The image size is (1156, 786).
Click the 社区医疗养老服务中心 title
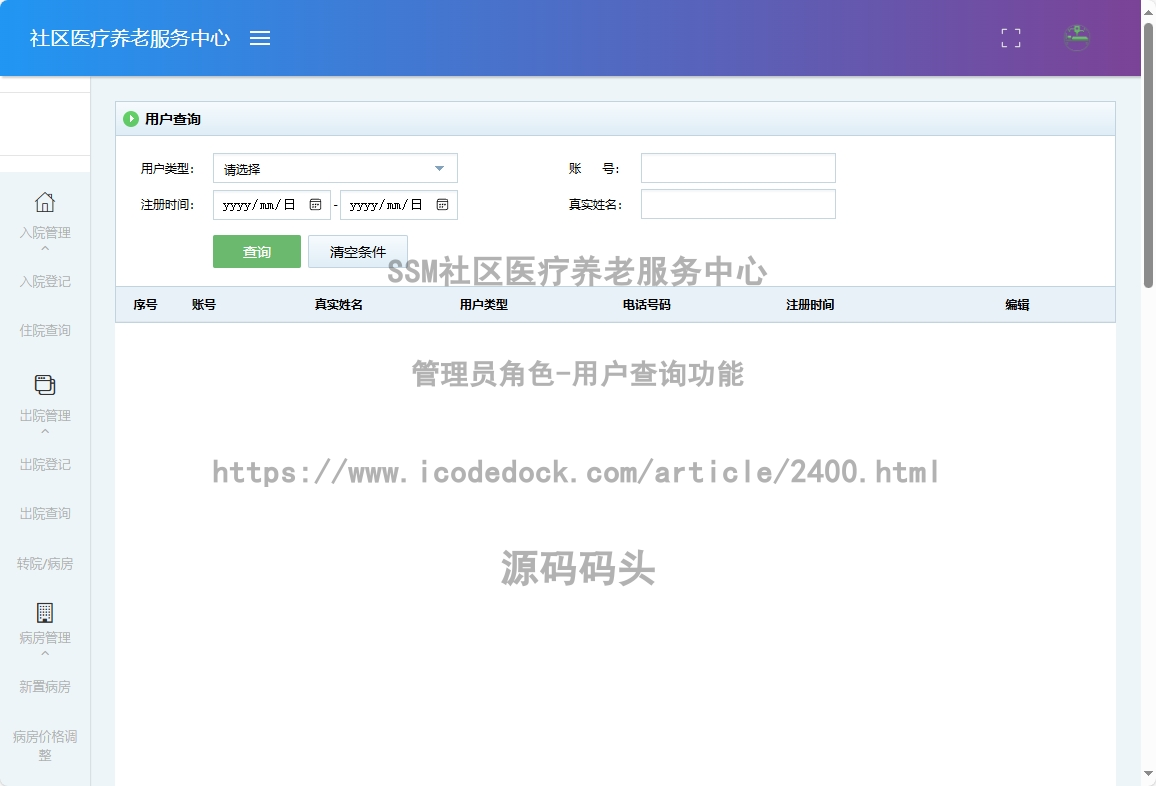(x=130, y=38)
